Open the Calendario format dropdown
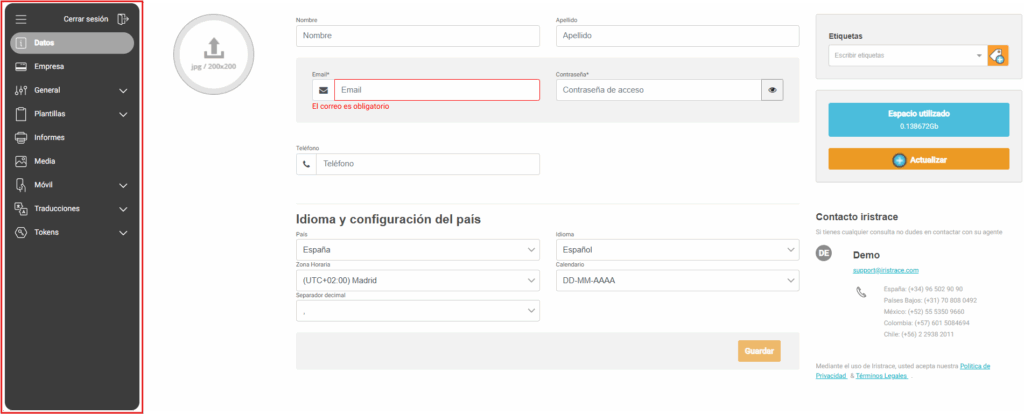This screenshot has height=414, width=1024. 677,280
